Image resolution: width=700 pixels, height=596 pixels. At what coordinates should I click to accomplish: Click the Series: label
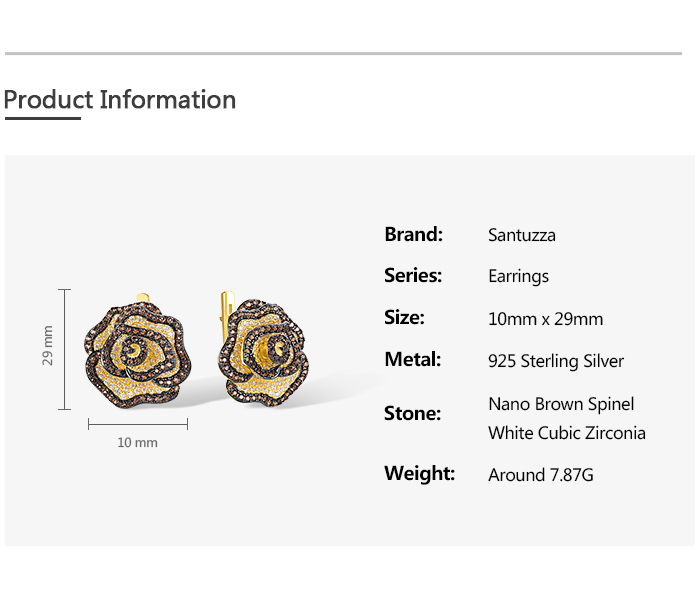412,276
